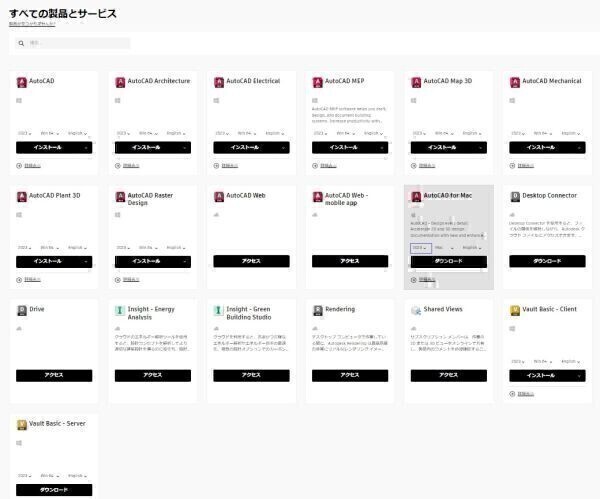
Task: Expand the AutoCAD install button arrow
Action: point(86,148)
